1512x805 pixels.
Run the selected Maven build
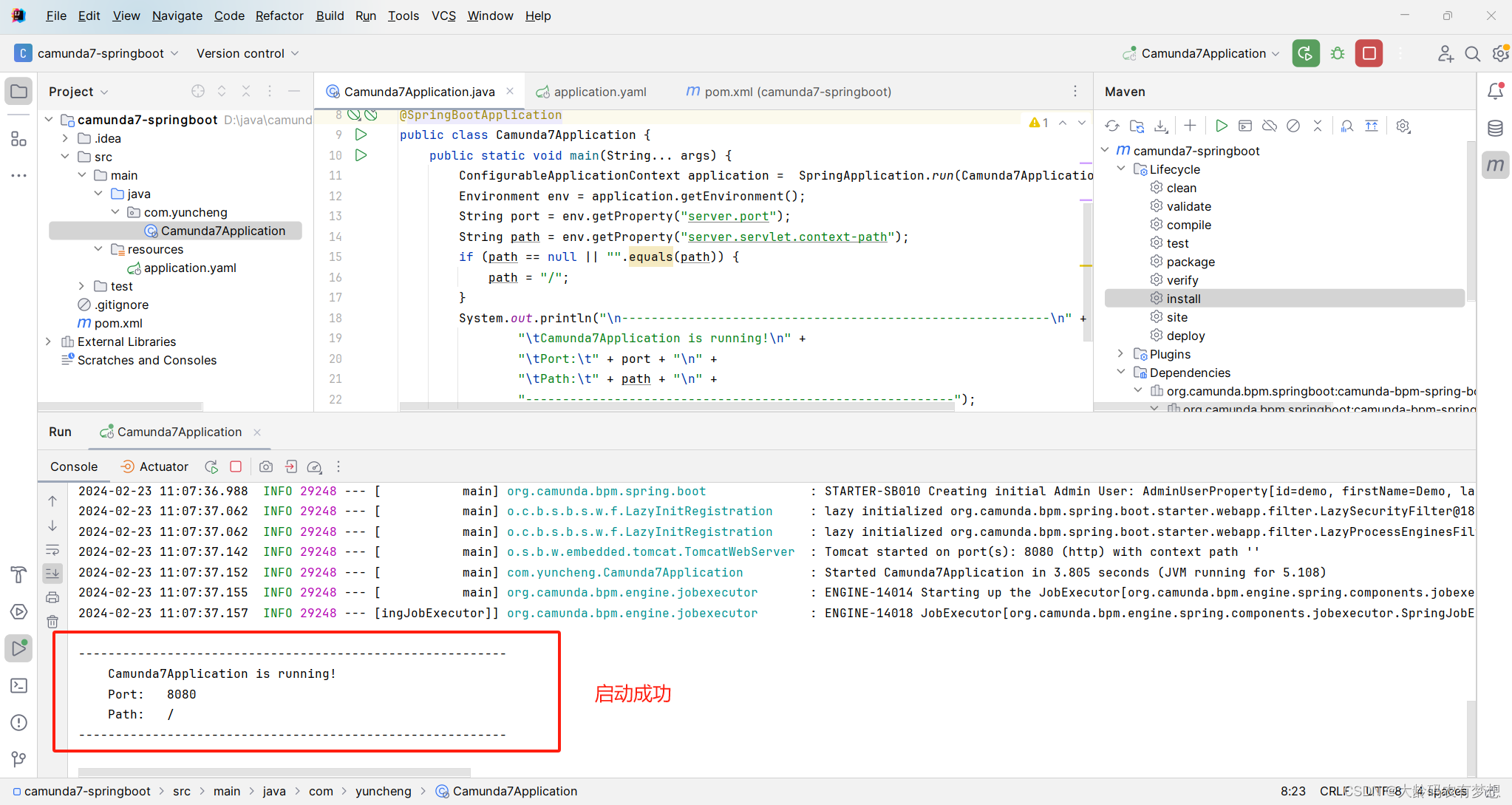pyautogui.click(x=1221, y=126)
